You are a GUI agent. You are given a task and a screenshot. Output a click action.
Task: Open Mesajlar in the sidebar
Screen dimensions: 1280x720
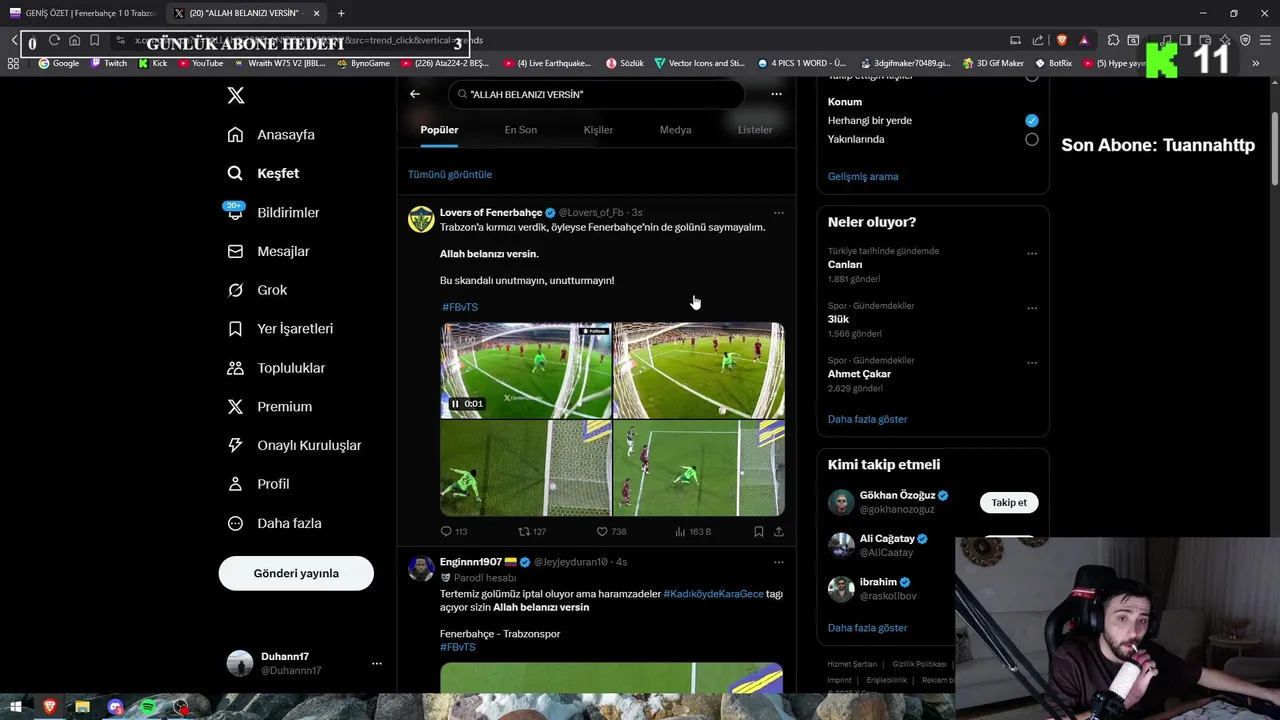[268, 251]
